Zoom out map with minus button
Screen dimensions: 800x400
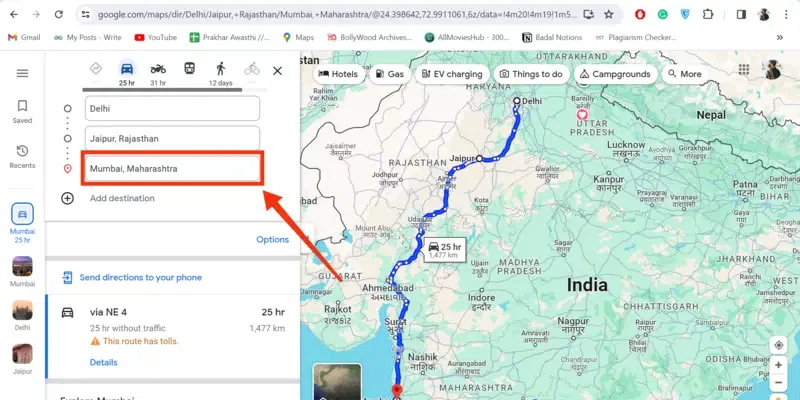[779, 383]
